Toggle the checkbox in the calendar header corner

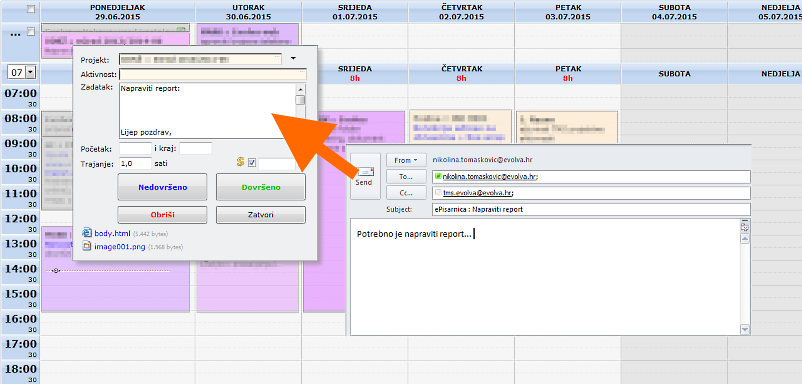[x=31, y=9]
